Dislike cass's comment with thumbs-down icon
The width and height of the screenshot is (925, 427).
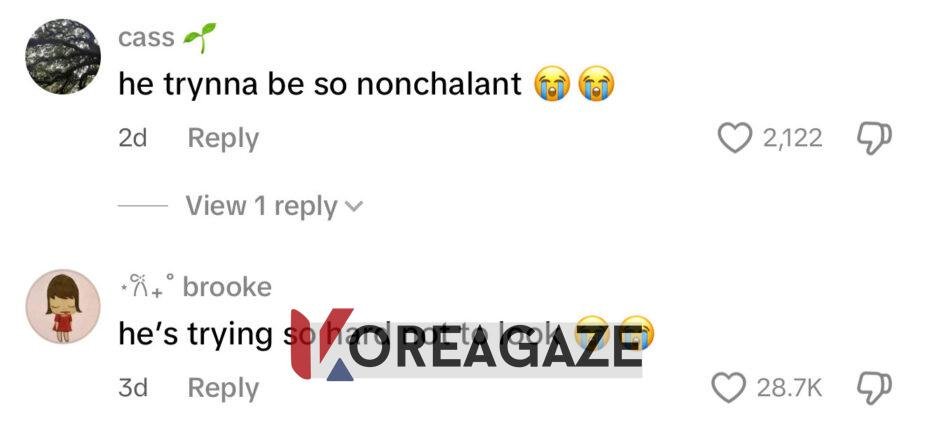tap(874, 139)
